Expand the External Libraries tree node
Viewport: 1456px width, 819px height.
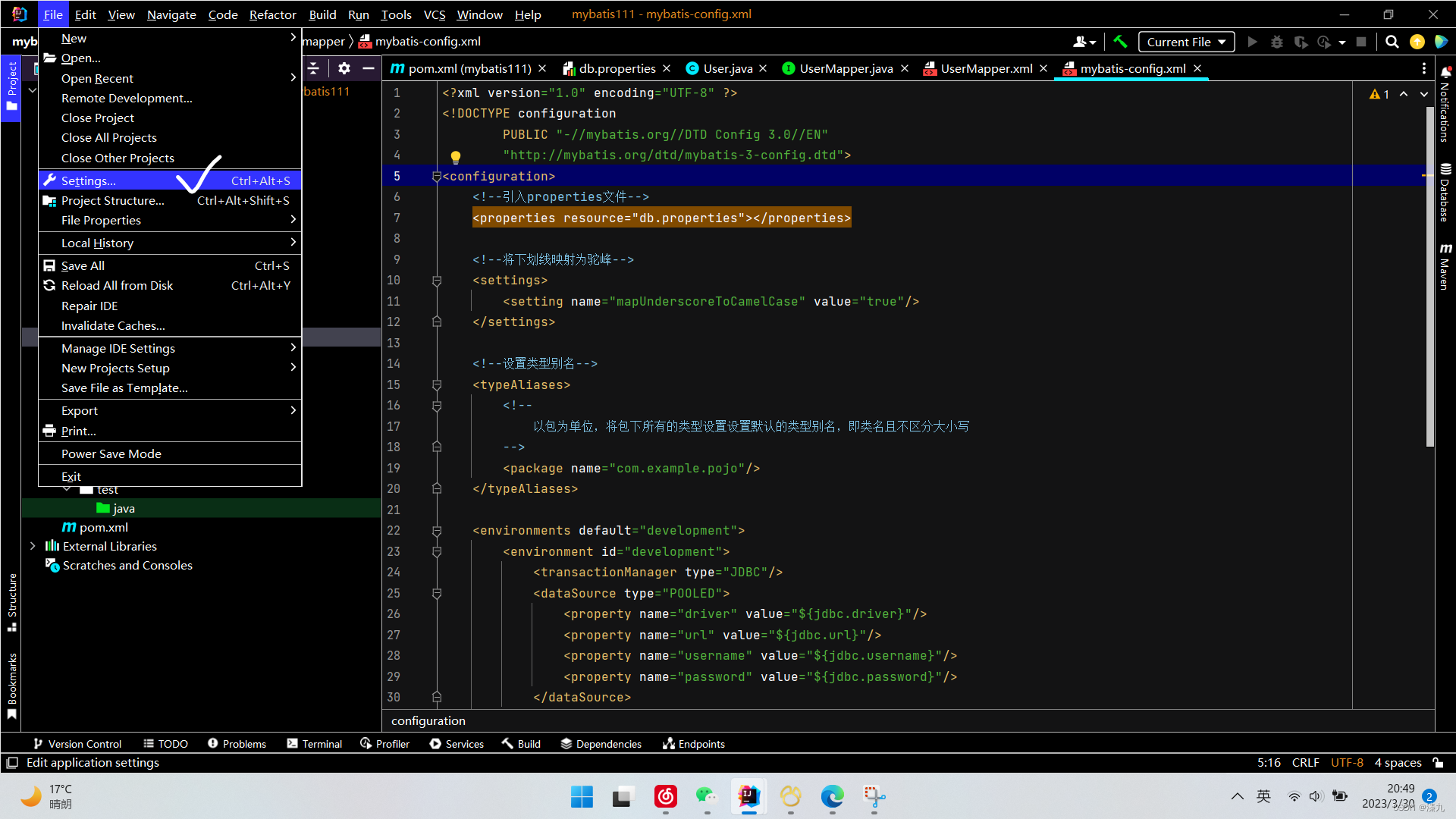33,546
